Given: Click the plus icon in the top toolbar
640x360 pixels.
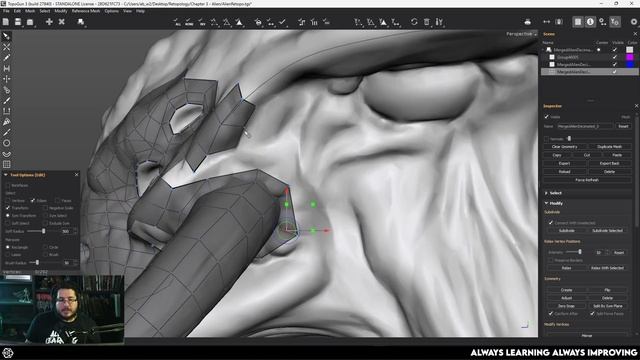Looking at the screenshot, I should point(49,22).
